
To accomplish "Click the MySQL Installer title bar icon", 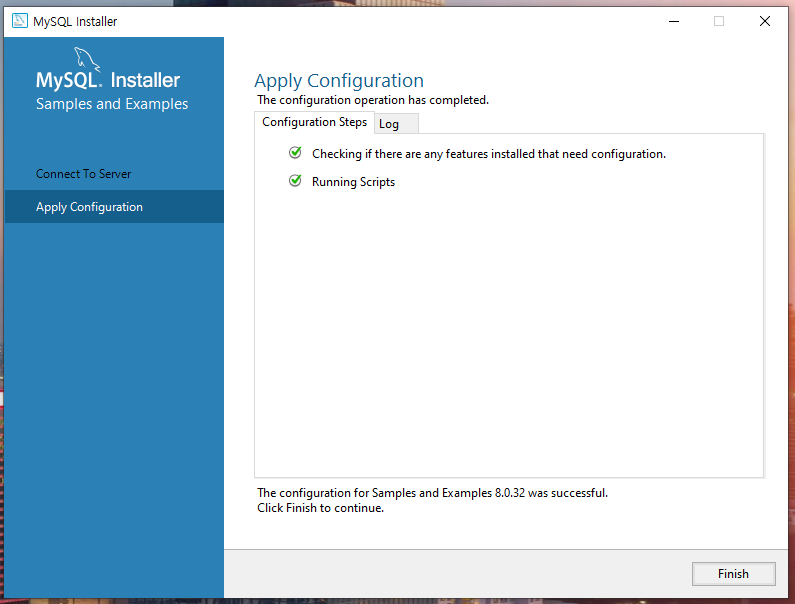I will pos(20,21).
